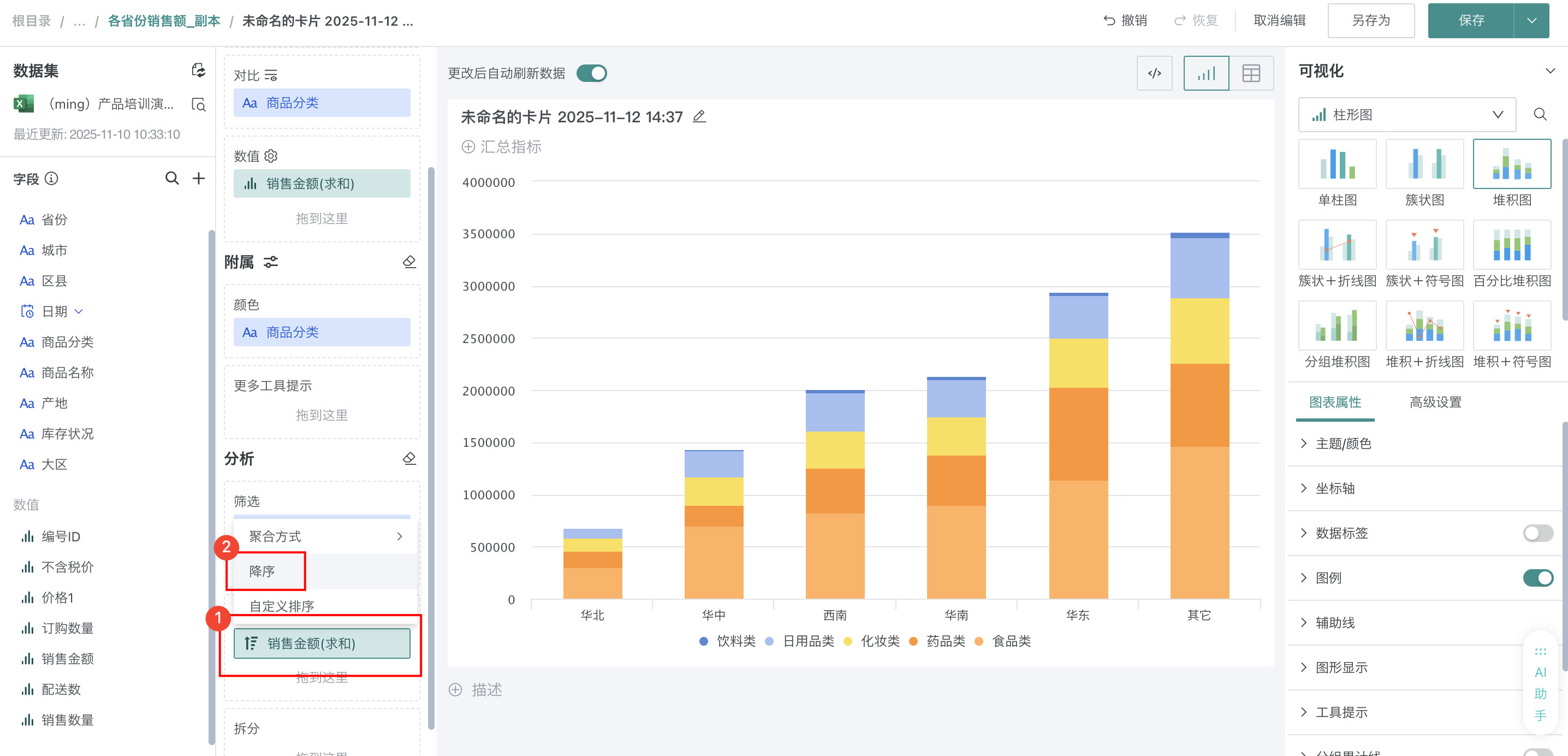Switch to table view icon
1568x756 pixels.
pos(1251,74)
